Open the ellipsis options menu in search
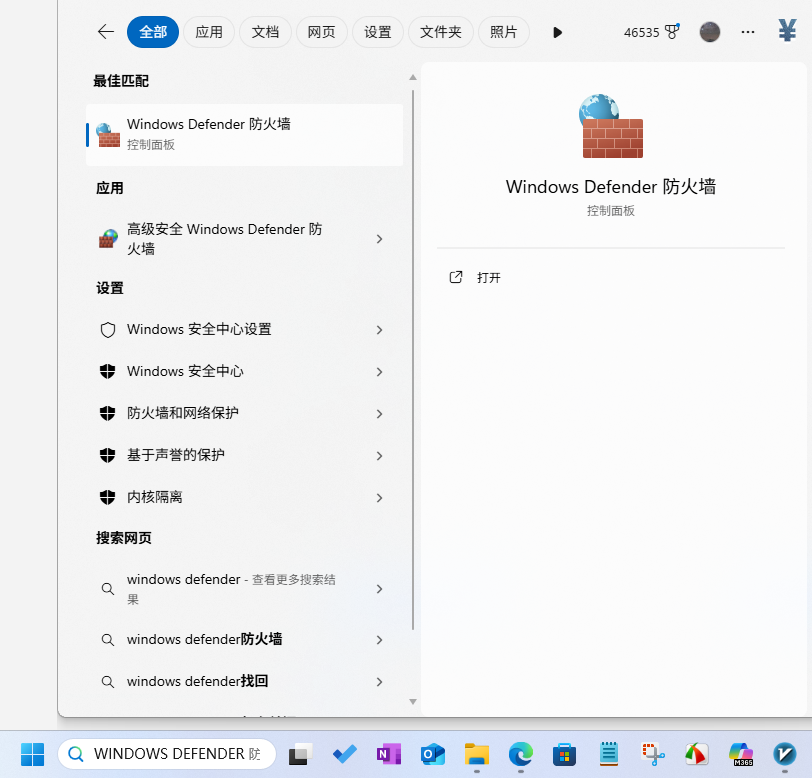 [x=747, y=31]
